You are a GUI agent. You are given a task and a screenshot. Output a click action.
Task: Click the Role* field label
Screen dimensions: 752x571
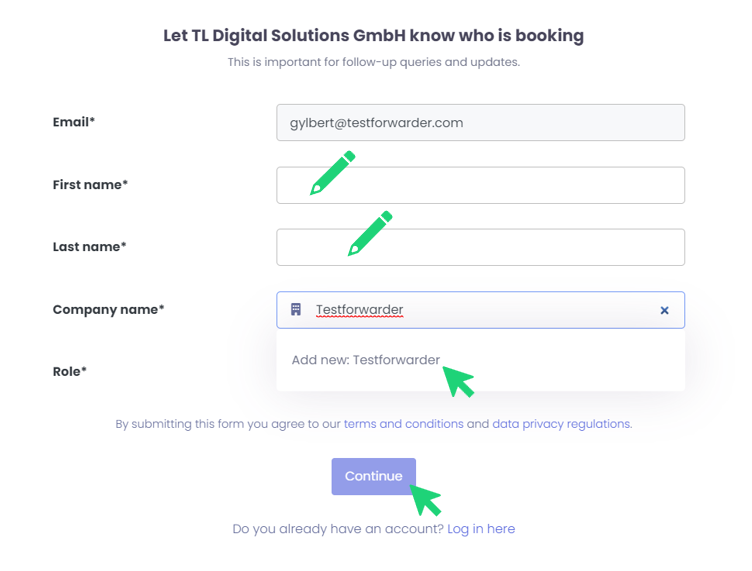[x=70, y=372]
